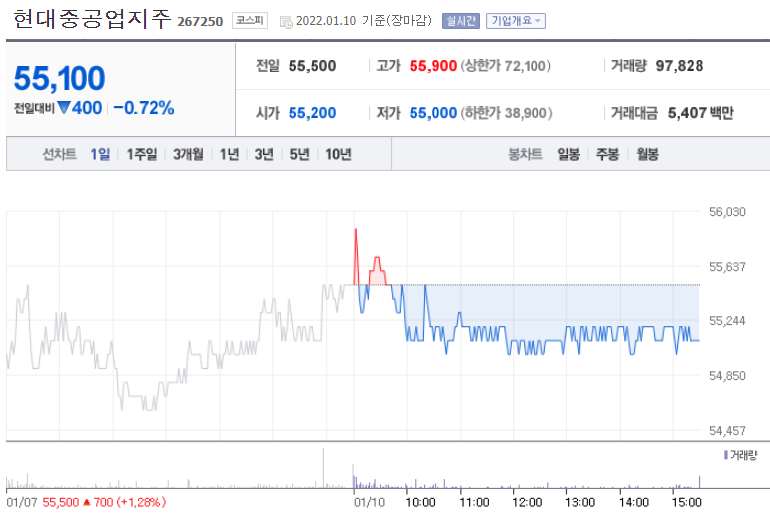Click the 01/07 previous-day summary 55,500
The width and height of the screenshot is (770, 522).
point(61,502)
